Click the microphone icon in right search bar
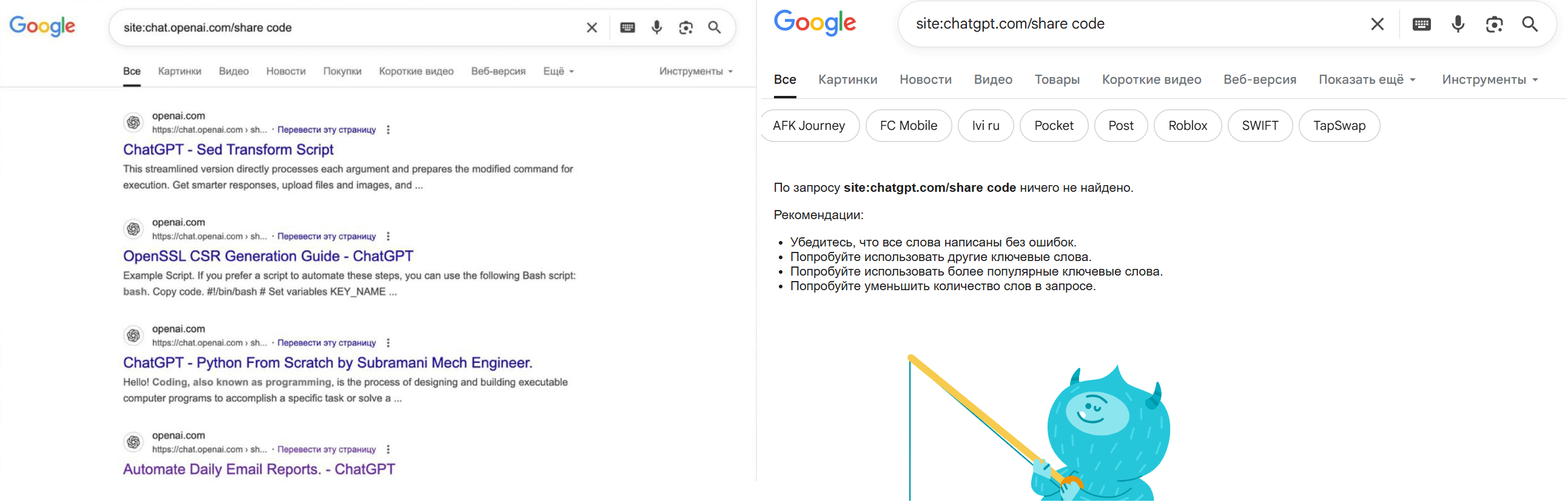1568x502 pixels. [1458, 24]
